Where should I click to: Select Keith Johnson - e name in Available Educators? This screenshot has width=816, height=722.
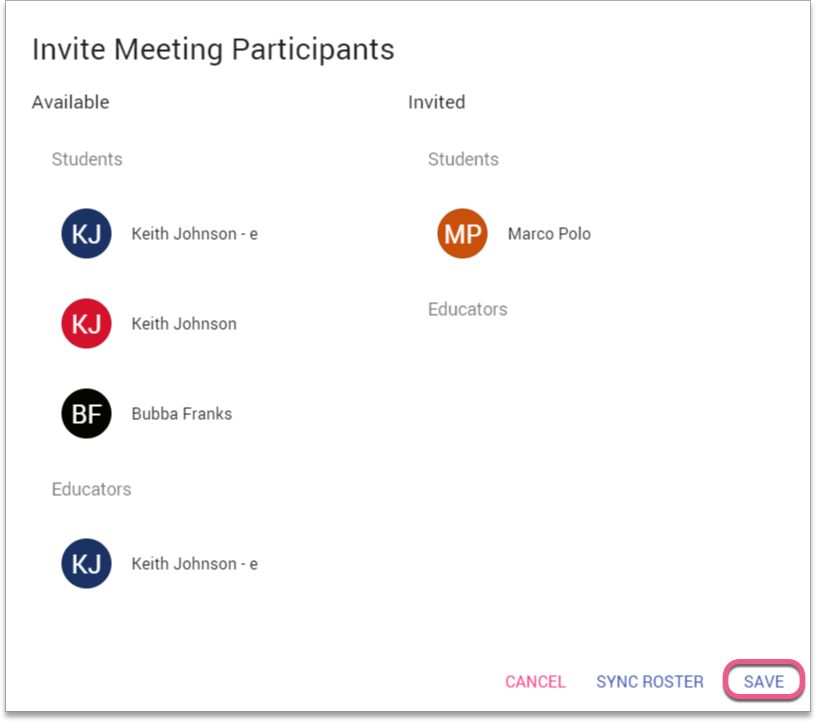195,564
